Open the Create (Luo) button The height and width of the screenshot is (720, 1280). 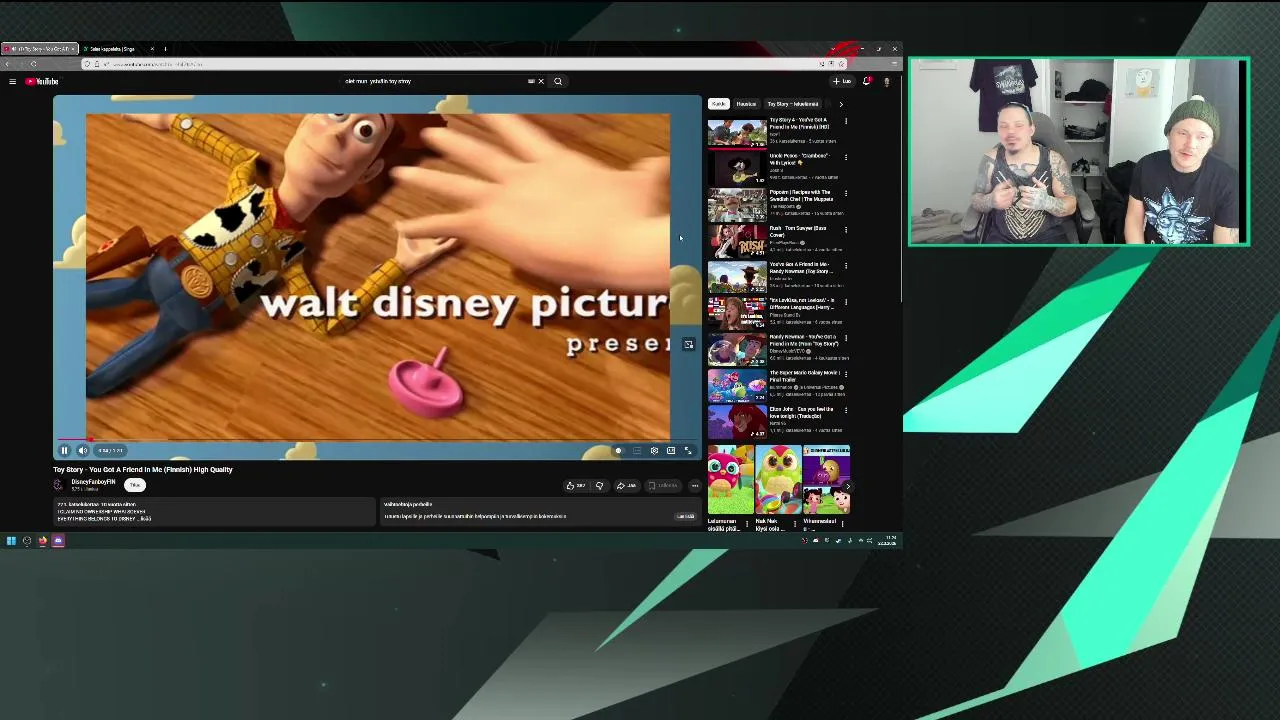click(x=842, y=81)
